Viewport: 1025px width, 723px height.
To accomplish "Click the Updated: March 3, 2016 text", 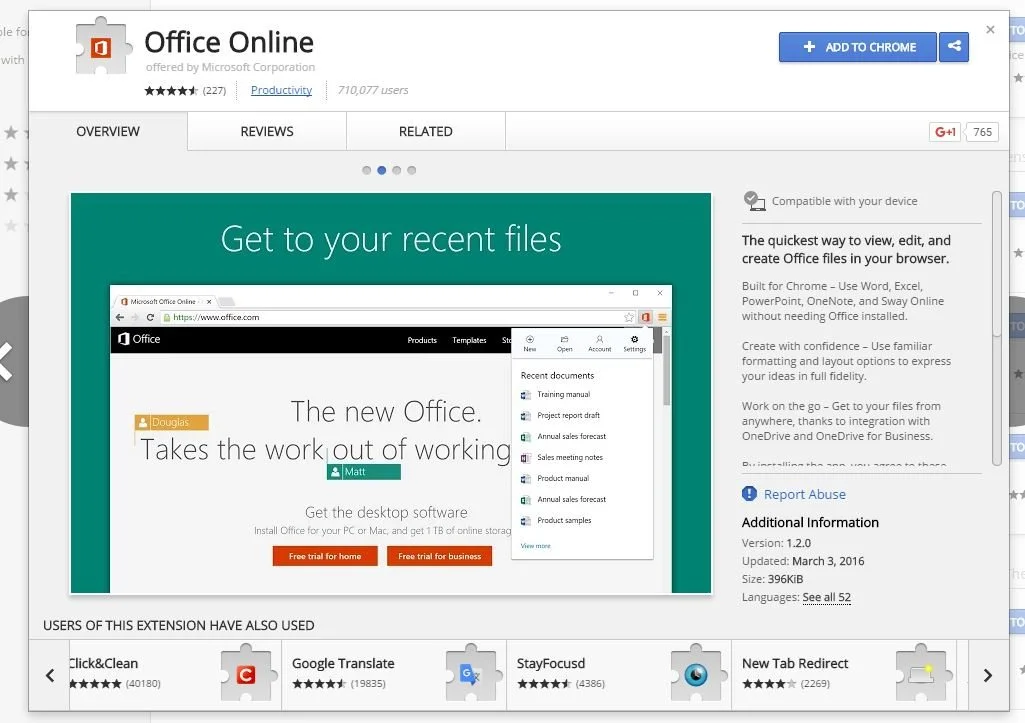I will point(803,561).
